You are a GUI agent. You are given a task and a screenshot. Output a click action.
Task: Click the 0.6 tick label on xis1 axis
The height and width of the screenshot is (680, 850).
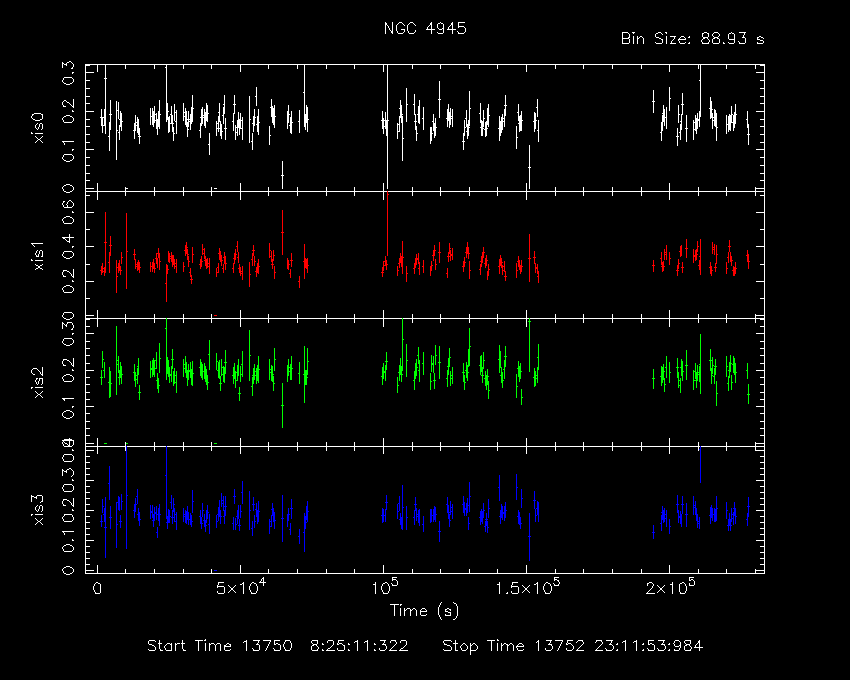pos(68,213)
